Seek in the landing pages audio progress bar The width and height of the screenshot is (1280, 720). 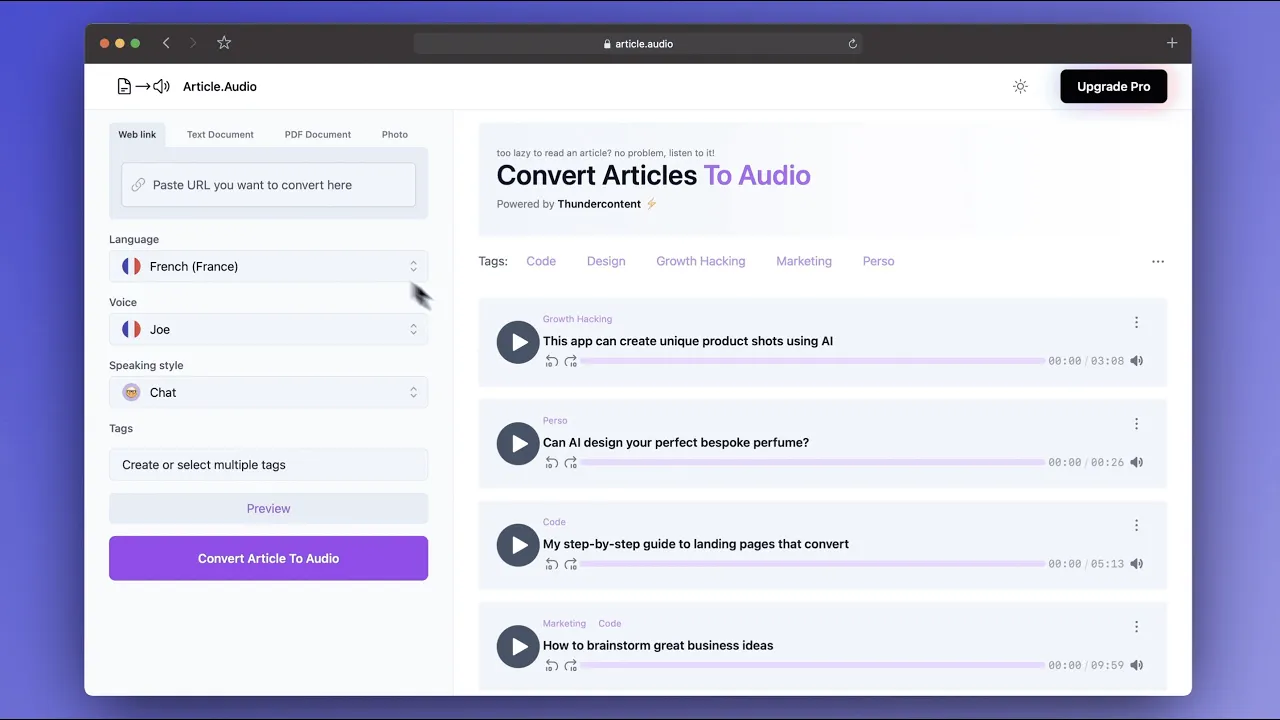point(812,564)
